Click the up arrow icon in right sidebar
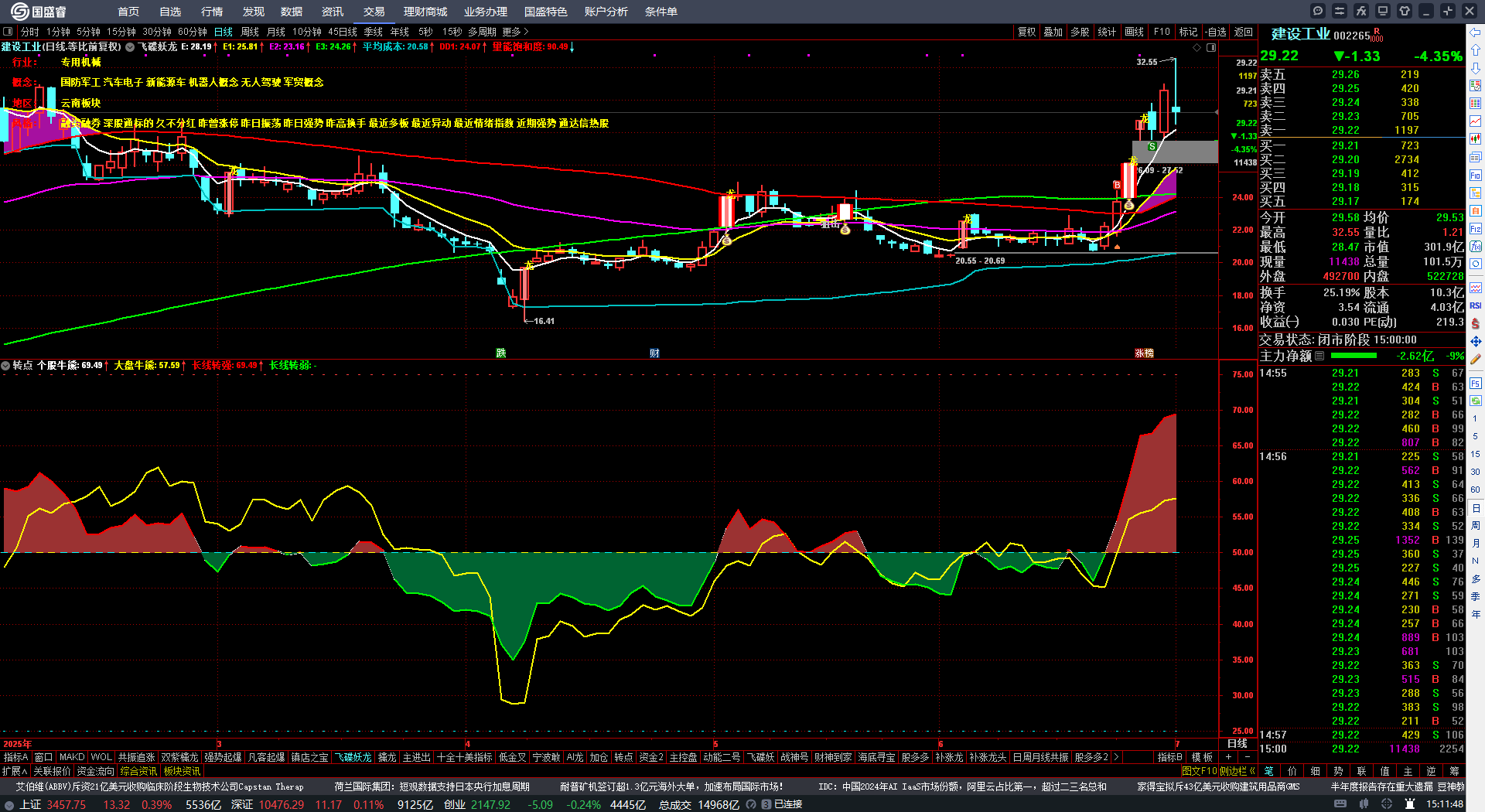1485x812 pixels. tap(1476, 50)
